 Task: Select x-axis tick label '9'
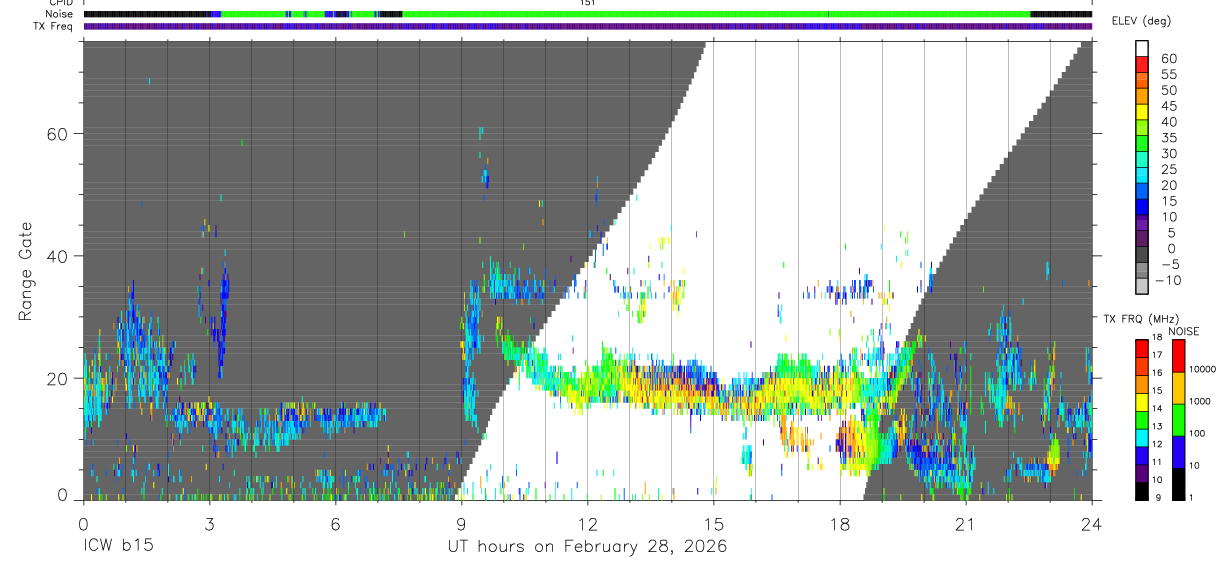click(461, 523)
